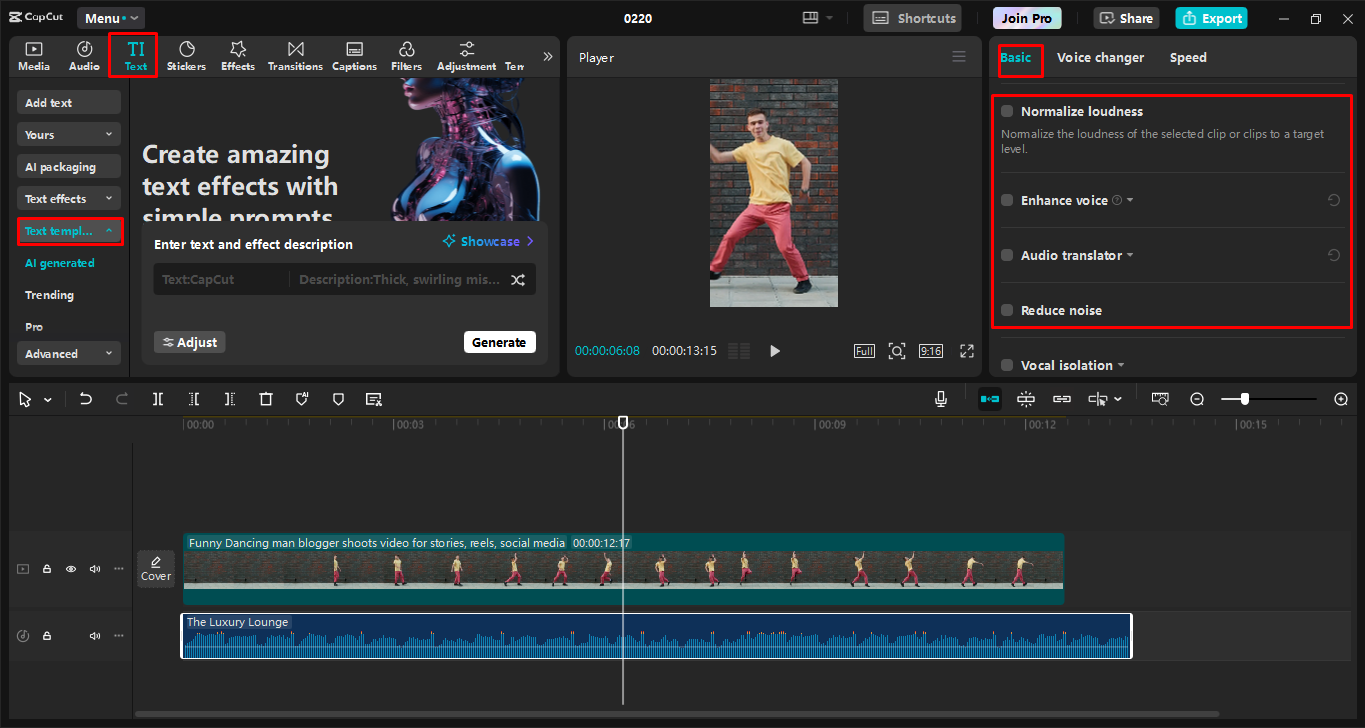Click the microphone record voiceover icon
The height and width of the screenshot is (728, 1365).
941,399
